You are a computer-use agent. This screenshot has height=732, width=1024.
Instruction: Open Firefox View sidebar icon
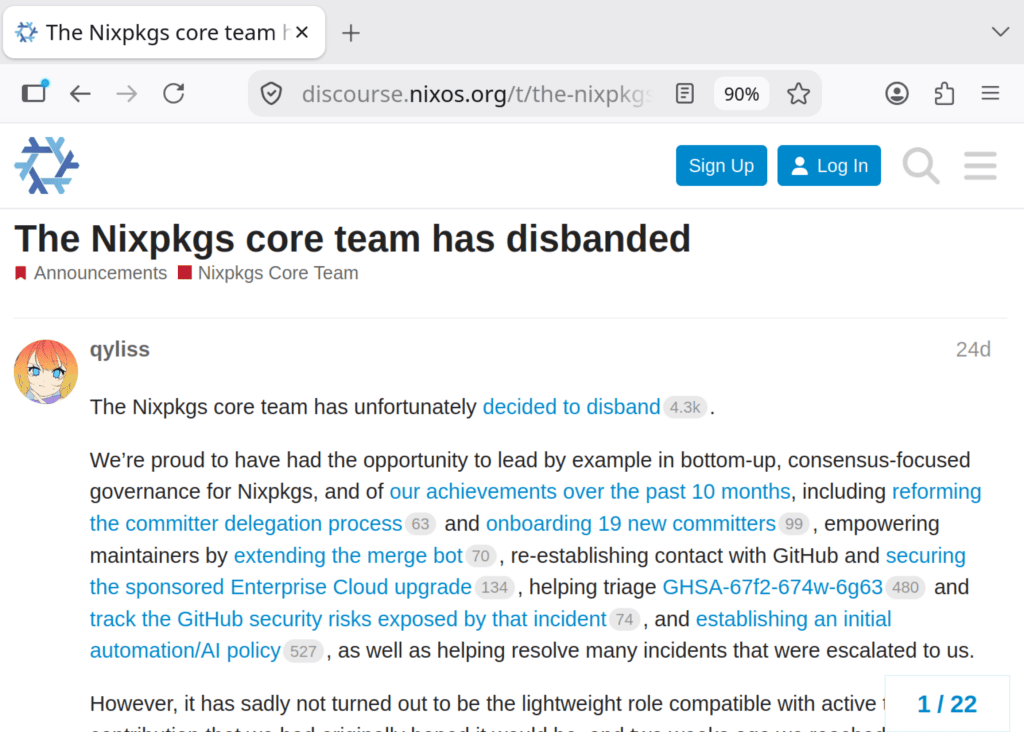tap(34, 93)
